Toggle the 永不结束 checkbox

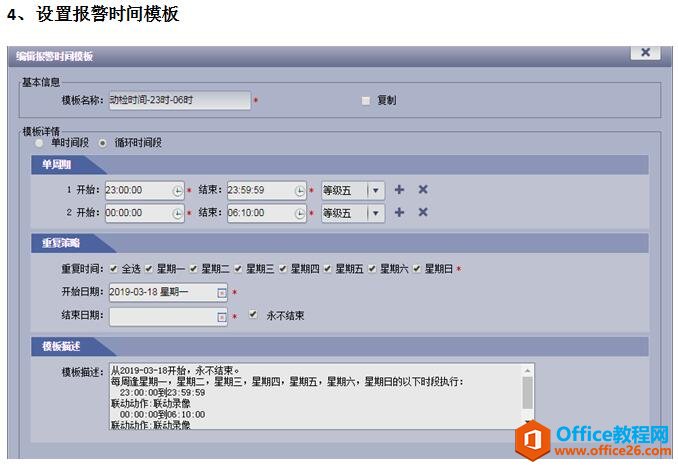click(253, 314)
